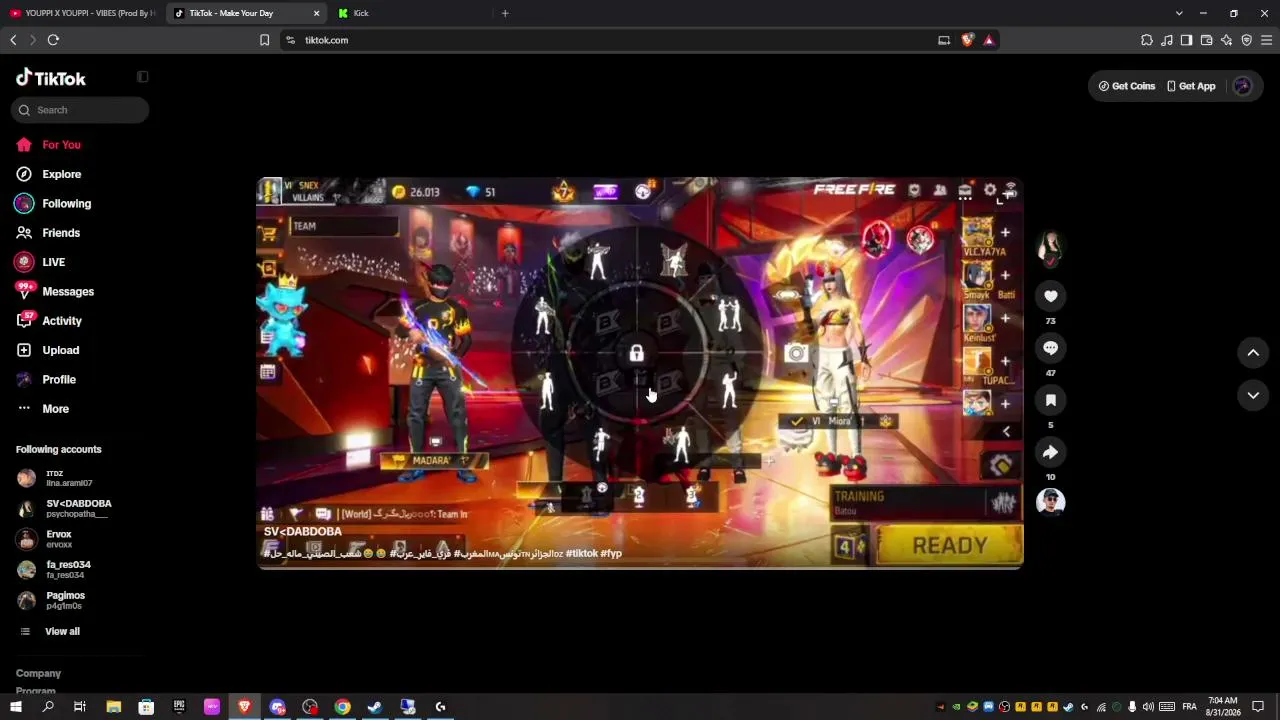This screenshot has height=720, width=1280.
Task: Open Google Chrome from the taskbar
Action: pos(342,707)
